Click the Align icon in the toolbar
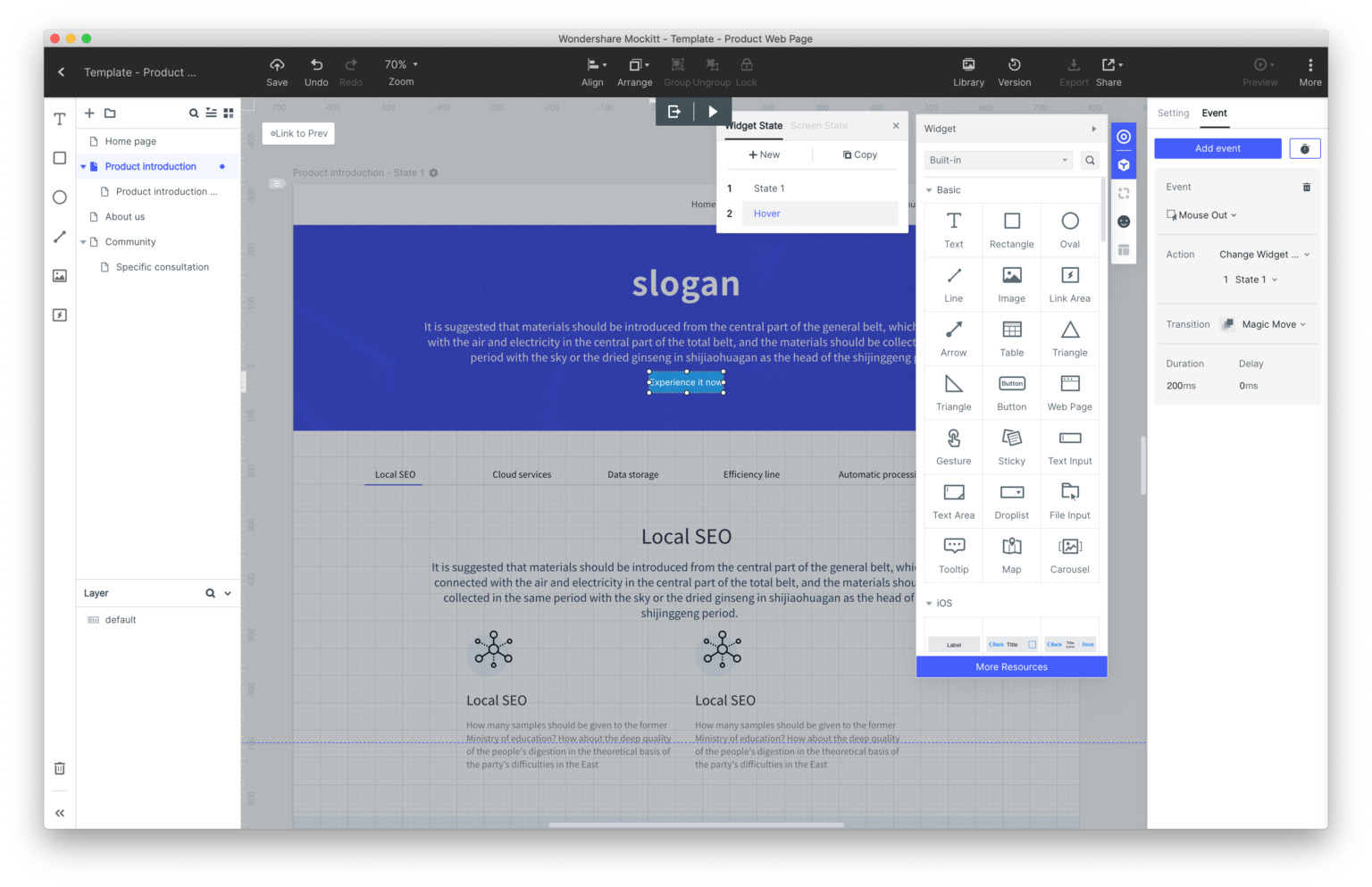The width and height of the screenshot is (1372, 887). coord(592,71)
